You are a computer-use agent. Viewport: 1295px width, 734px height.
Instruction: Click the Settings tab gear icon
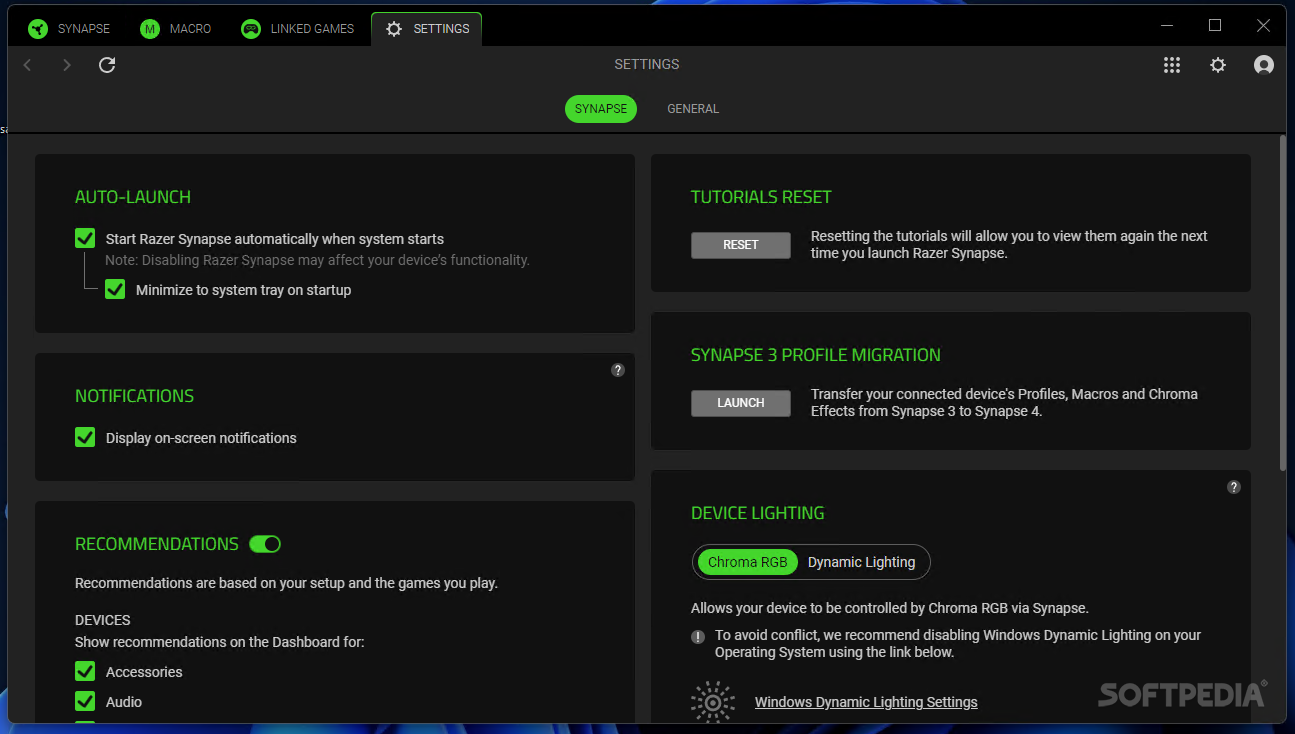coord(394,29)
